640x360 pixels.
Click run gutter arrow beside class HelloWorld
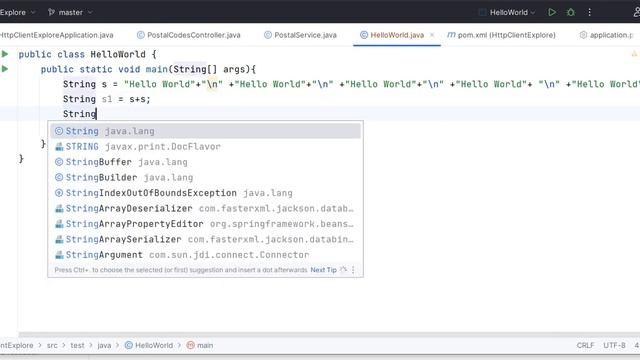[x=5, y=54]
